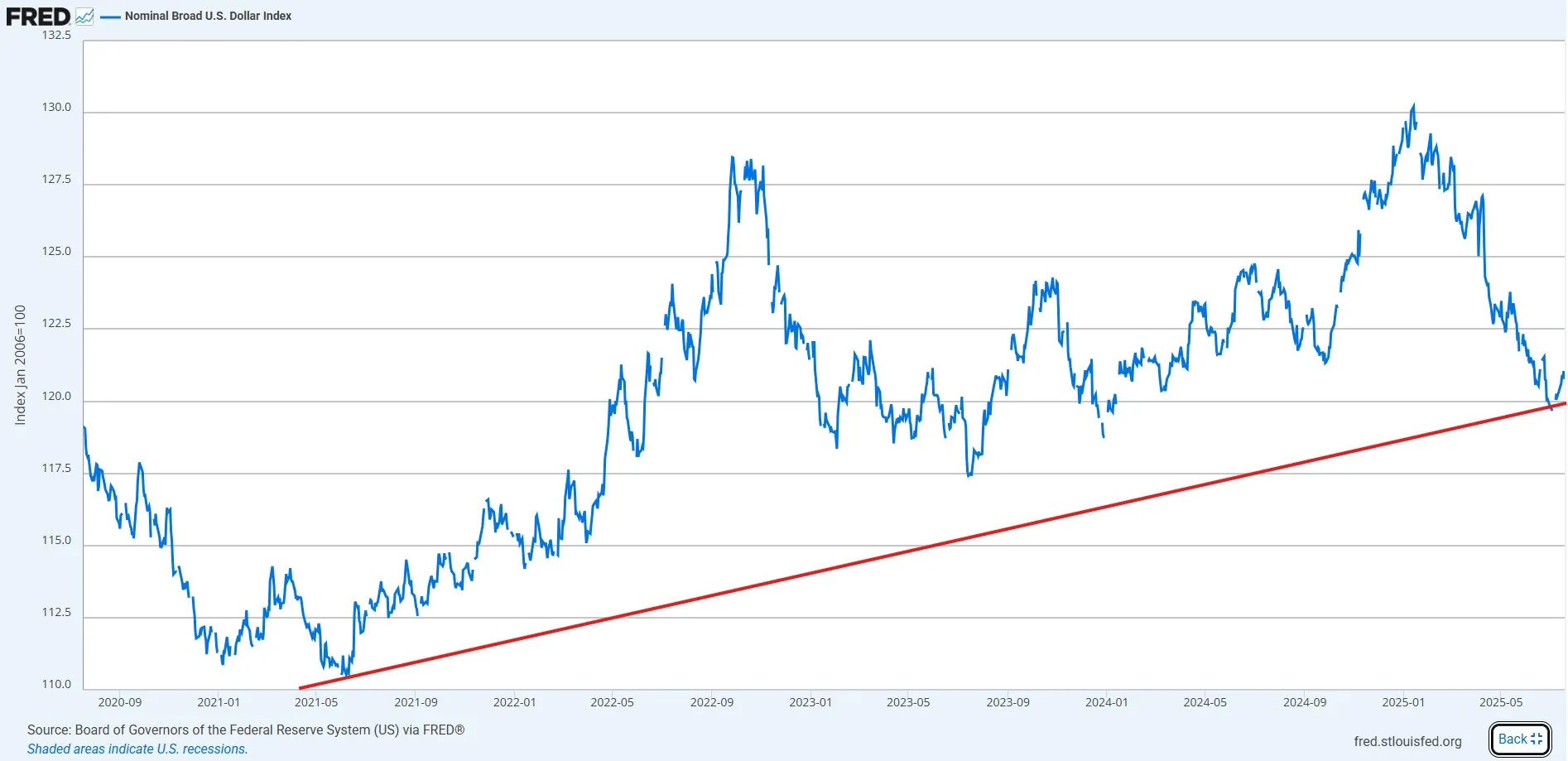
Task: Click the 2020-09 x-axis label
Action: (120, 701)
